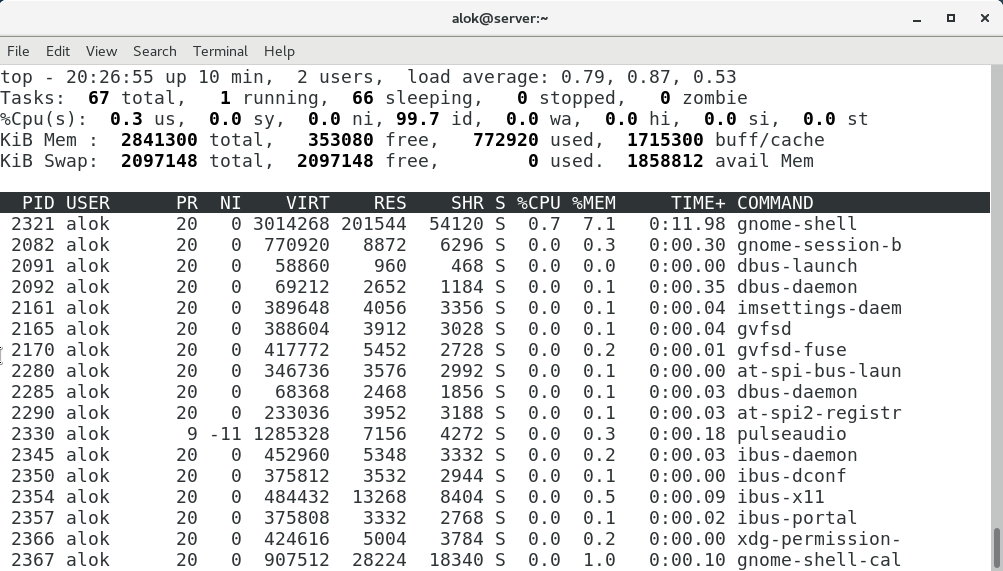Click the total memory value 2841300
The image size is (1003, 571).
[159, 140]
